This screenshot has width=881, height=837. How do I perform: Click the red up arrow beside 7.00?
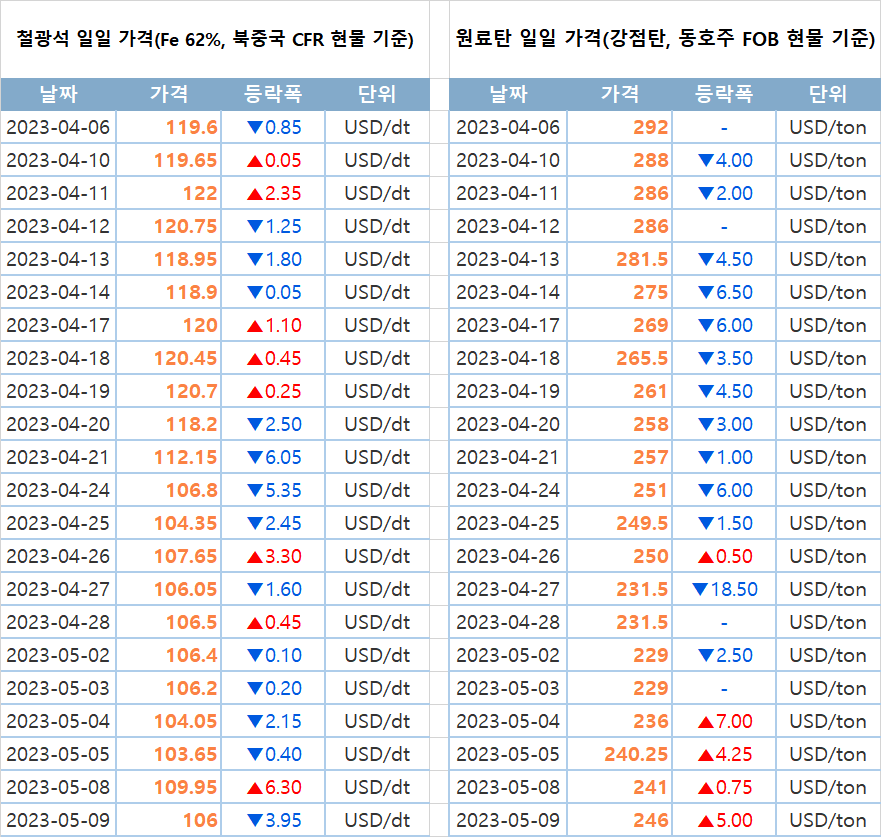tap(706, 721)
